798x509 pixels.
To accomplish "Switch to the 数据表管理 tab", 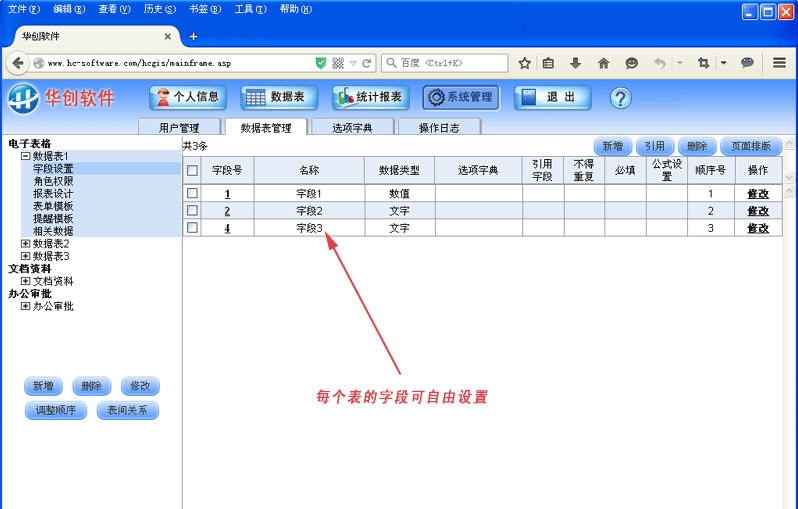I will [x=266, y=127].
